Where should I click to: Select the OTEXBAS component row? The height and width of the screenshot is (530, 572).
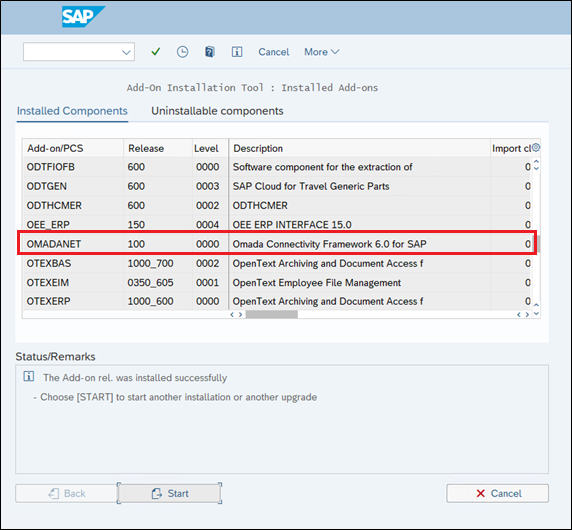(x=277, y=263)
